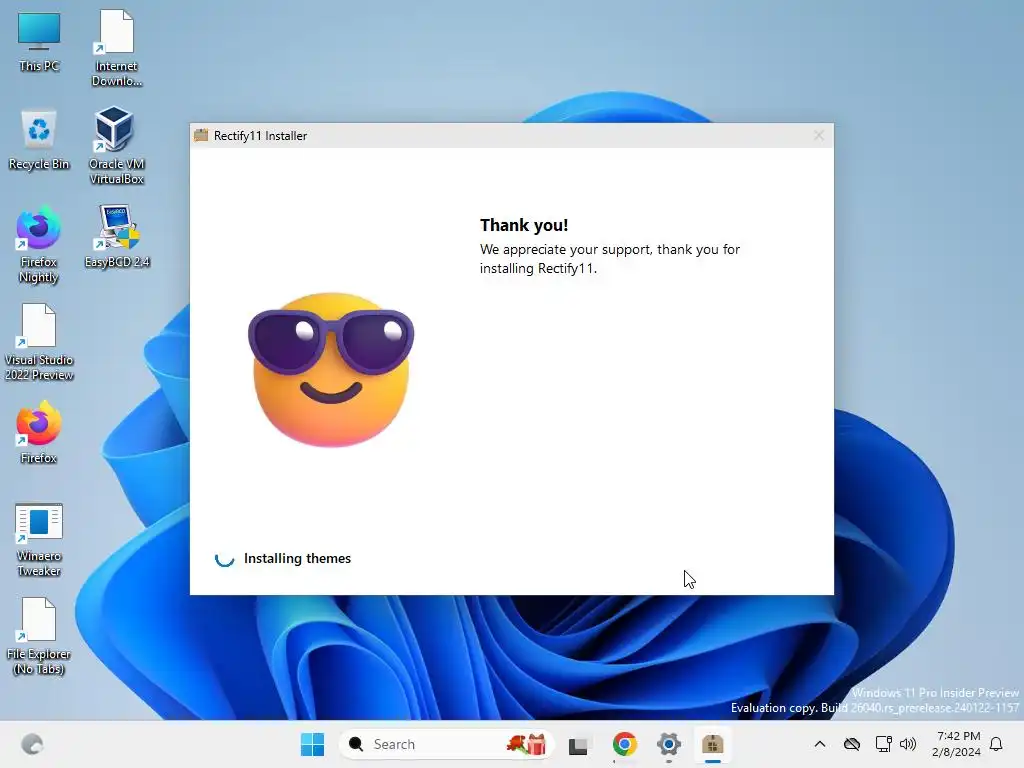Launch Oracle VM VirtualBox shortcut
Viewport: 1024px width, 768px height.
(116, 146)
